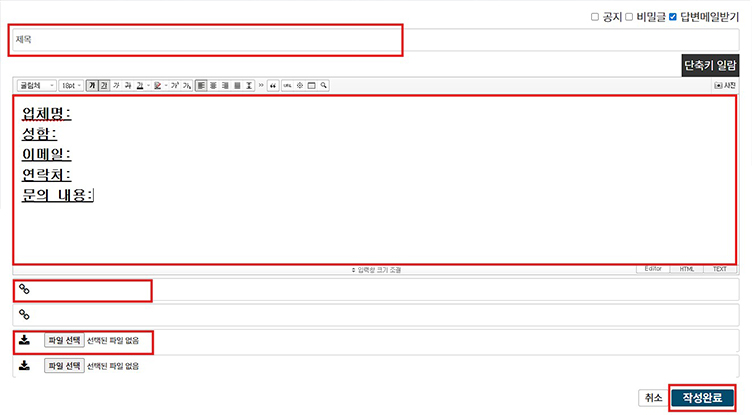The image size is (752, 415).
Task: Open the 18pt font size dropdown
Action: (71, 86)
